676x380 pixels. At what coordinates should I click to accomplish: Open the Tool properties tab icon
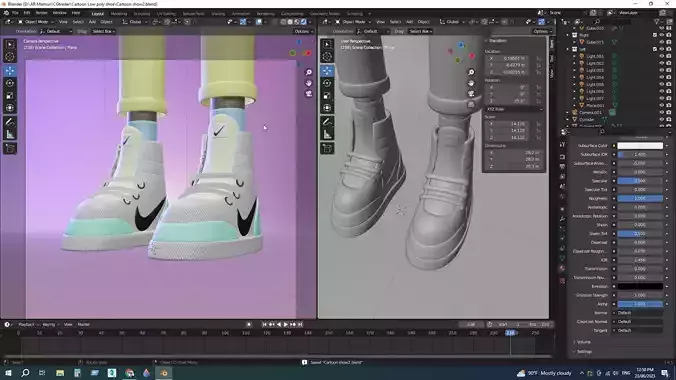562,145
